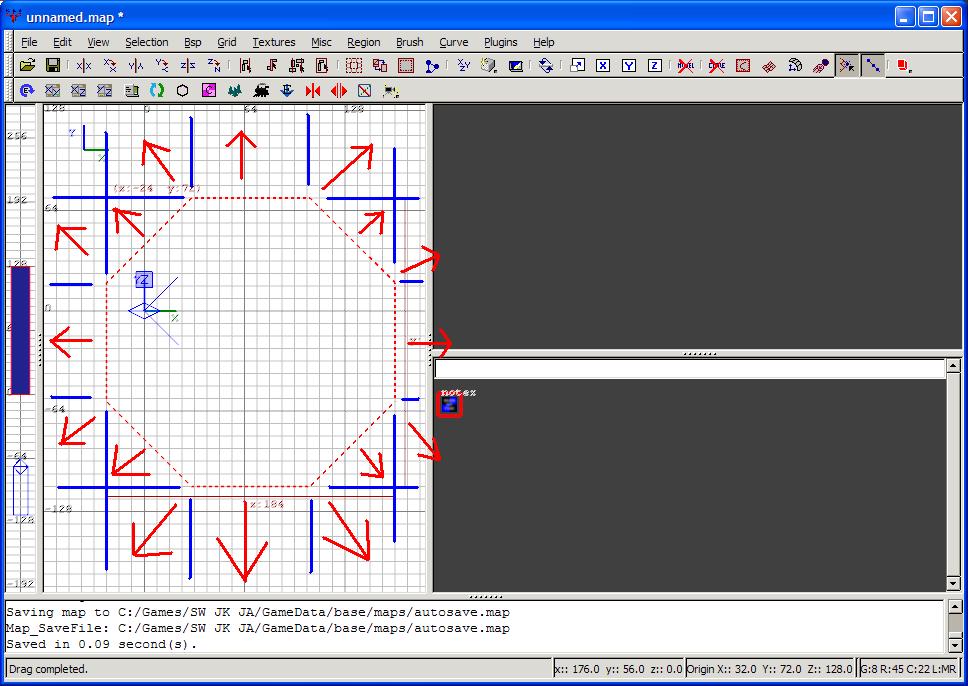Toggle the Scale X axis lock
The image size is (968, 686).
coord(603,65)
